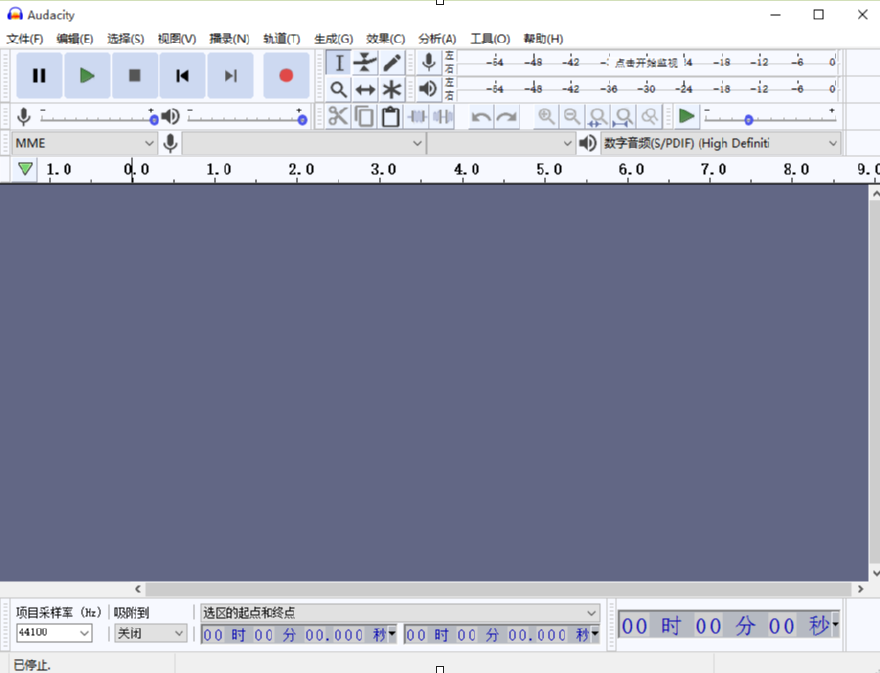Viewport: 880px width, 673px height.
Task: Start recording with the red Record button
Action: click(x=286, y=75)
